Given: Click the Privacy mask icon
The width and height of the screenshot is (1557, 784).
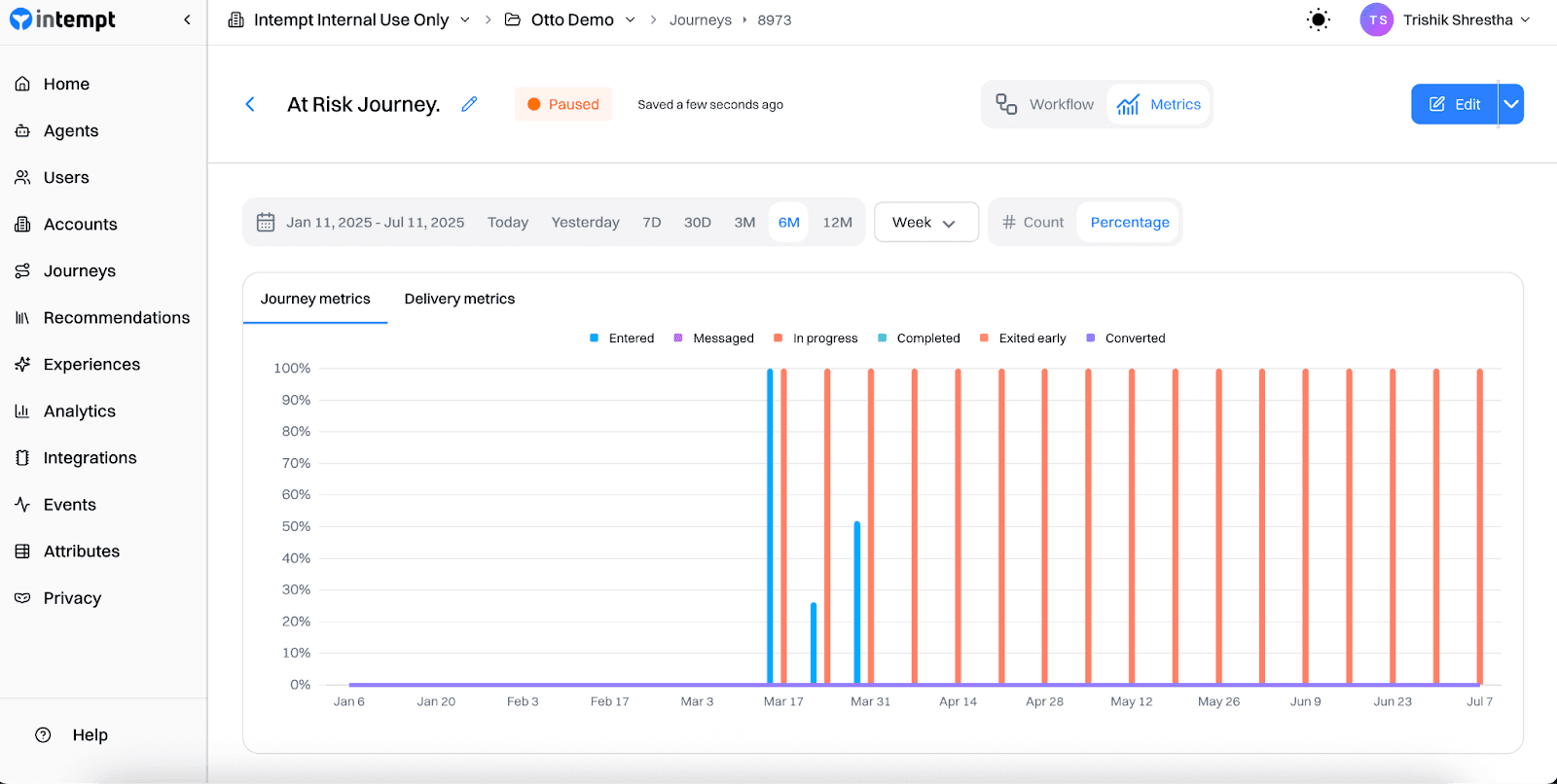Looking at the screenshot, I should (22, 597).
